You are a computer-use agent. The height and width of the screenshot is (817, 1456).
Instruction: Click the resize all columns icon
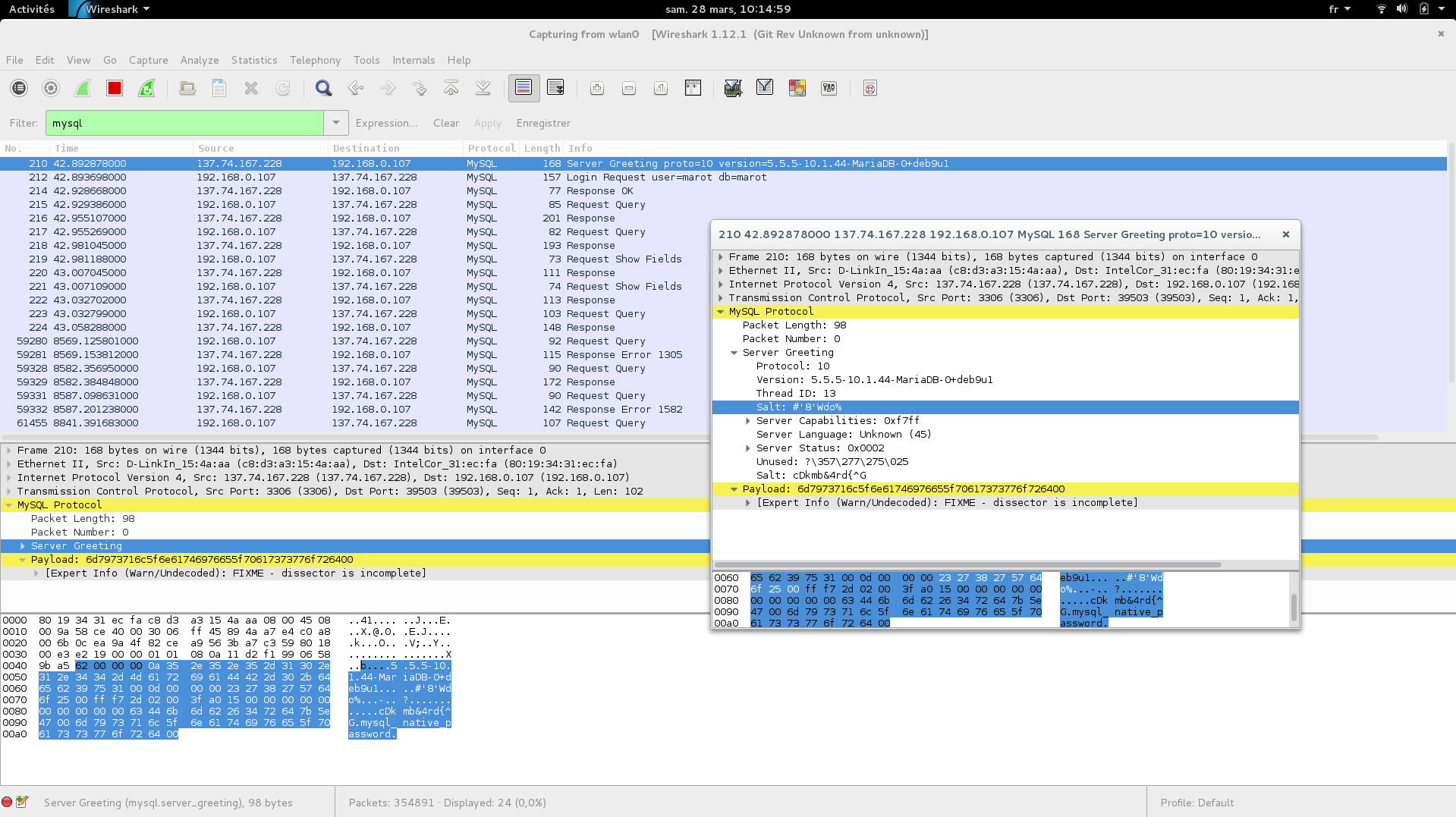tap(693, 89)
